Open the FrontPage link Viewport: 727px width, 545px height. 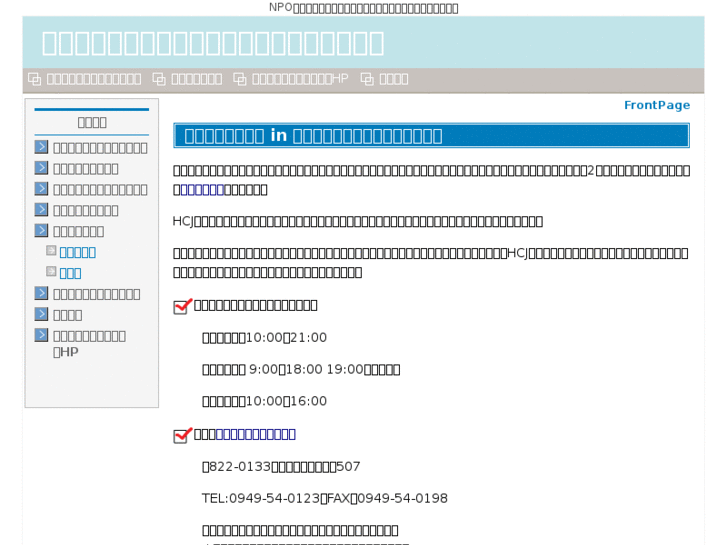tap(657, 105)
